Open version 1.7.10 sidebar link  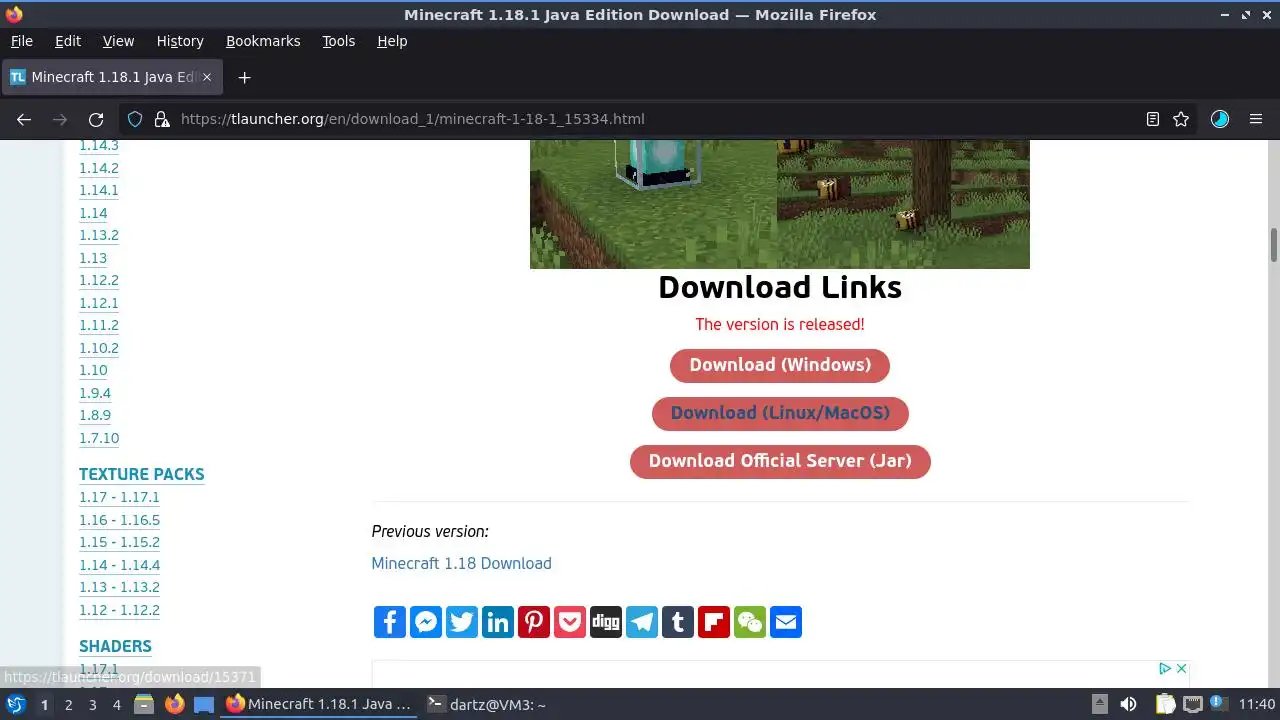tap(99, 438)
